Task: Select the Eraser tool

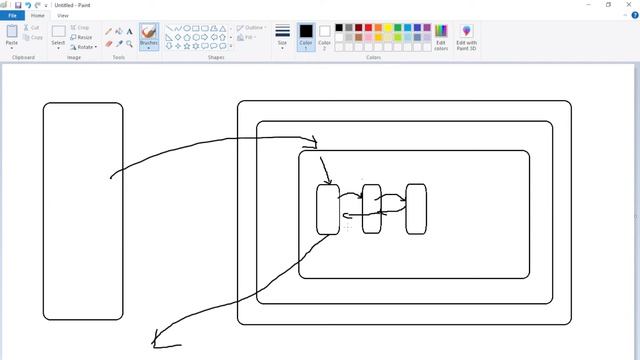Action: pos(109,44)
